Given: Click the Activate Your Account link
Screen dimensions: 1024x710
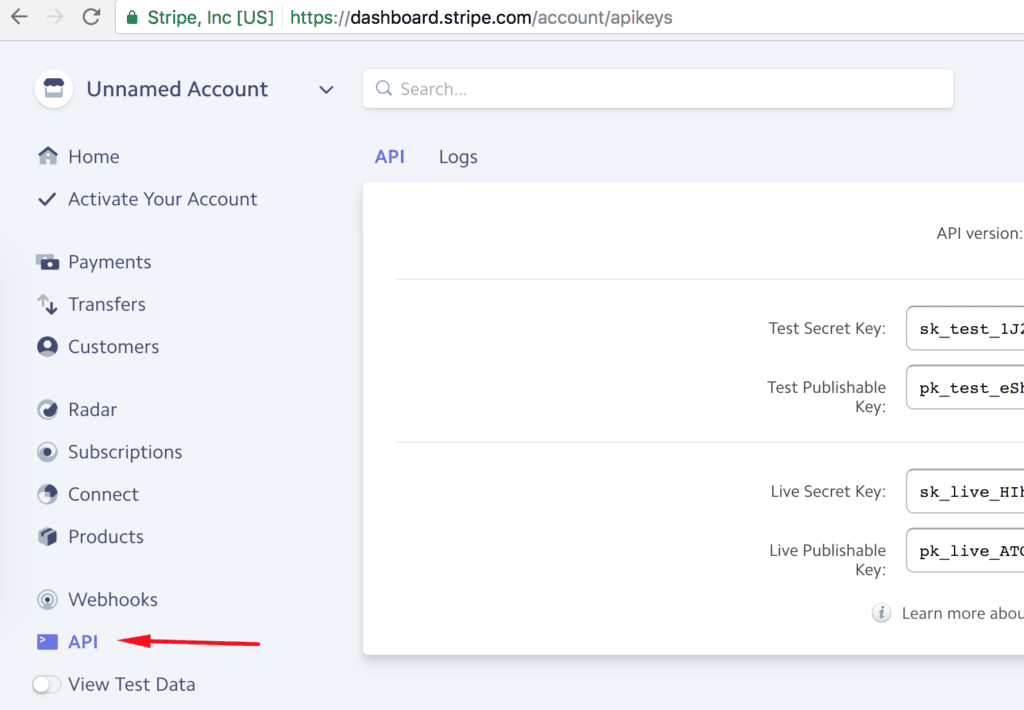Looking at the screenshot, I should click(x=161, y=199).
